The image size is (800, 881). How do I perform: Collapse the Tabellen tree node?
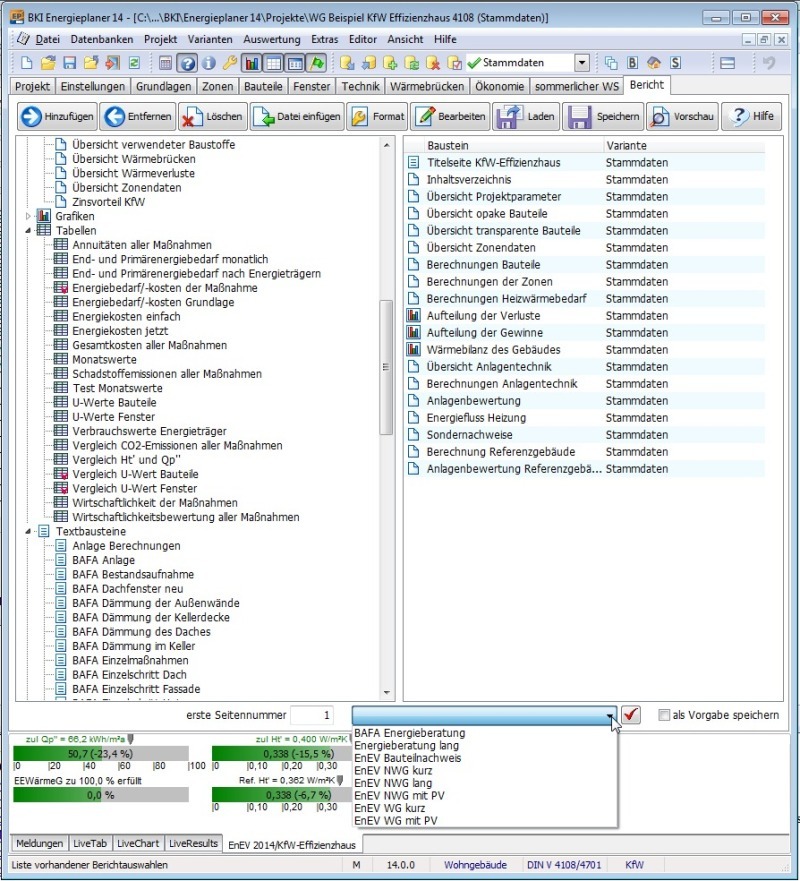point(28,230)
